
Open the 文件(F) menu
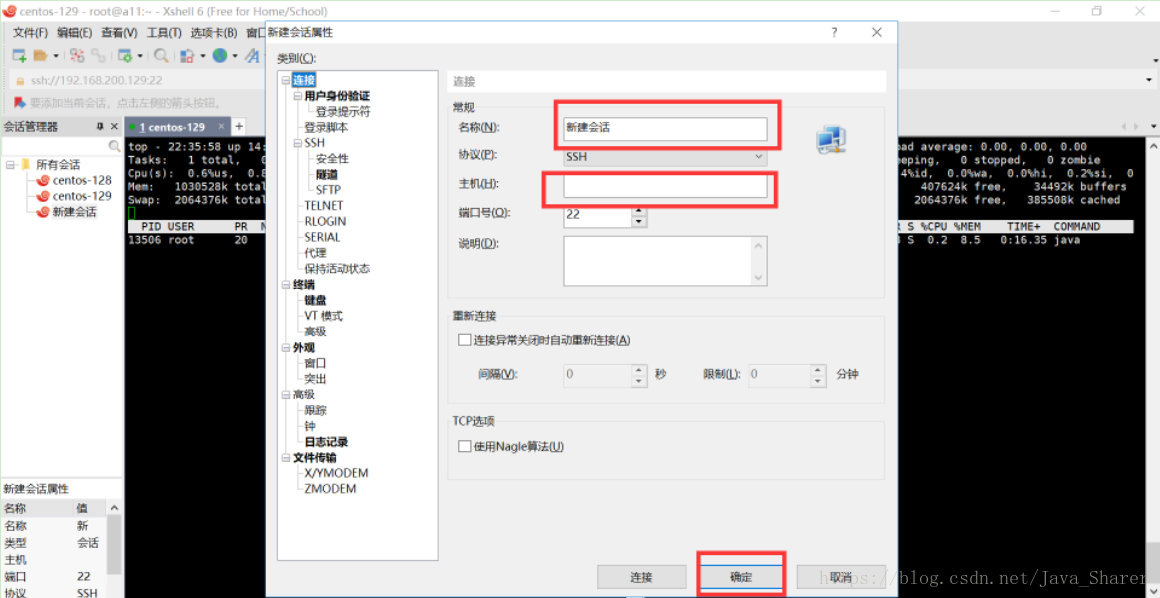[30, 33]
